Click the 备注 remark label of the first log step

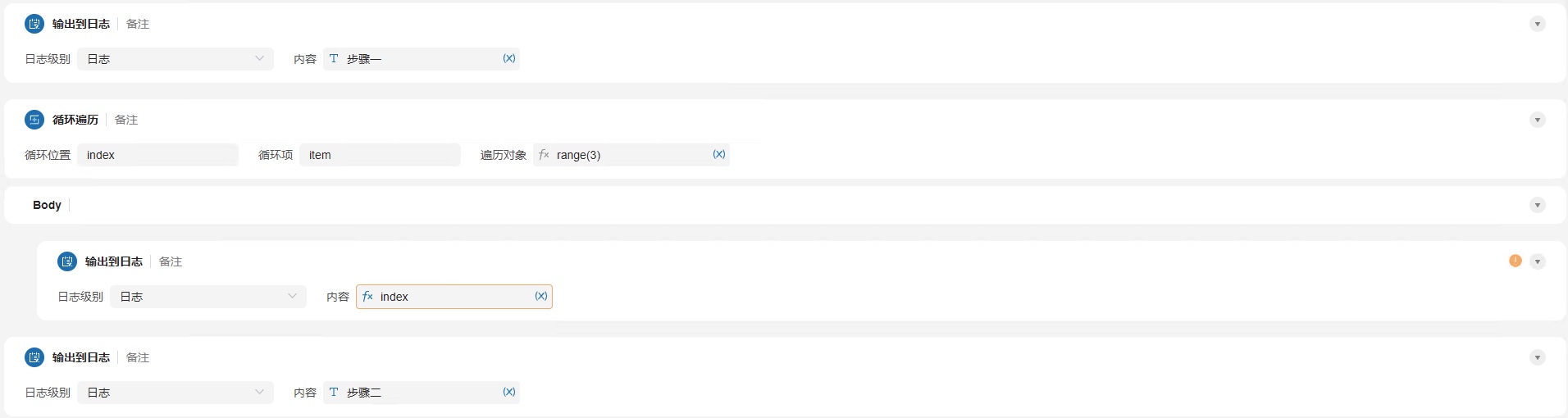pos(138,24)
